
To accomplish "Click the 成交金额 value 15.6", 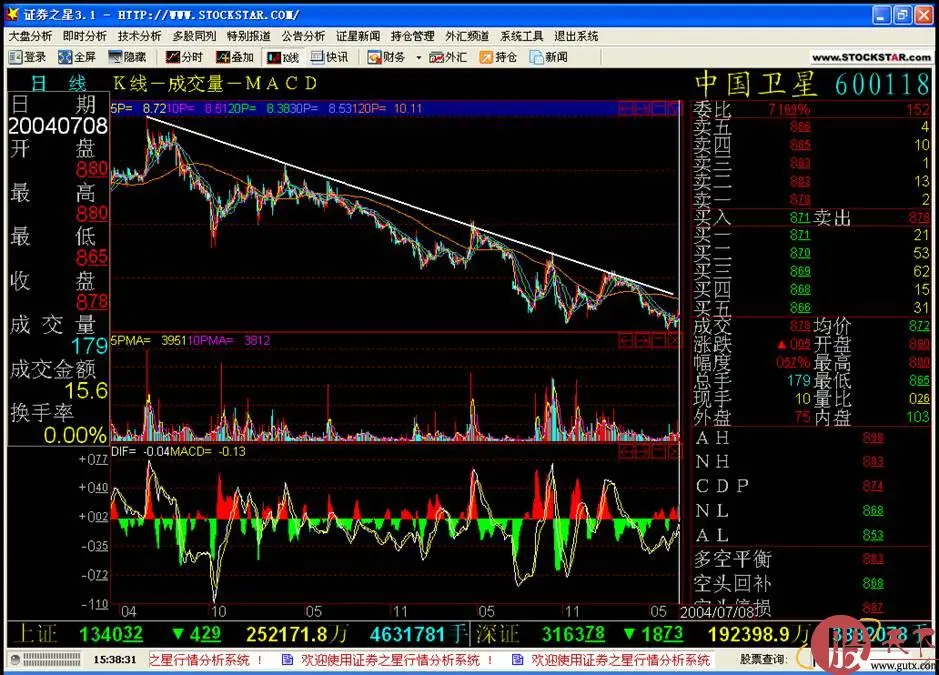I will pyautogui.click(x=86, y=391).
